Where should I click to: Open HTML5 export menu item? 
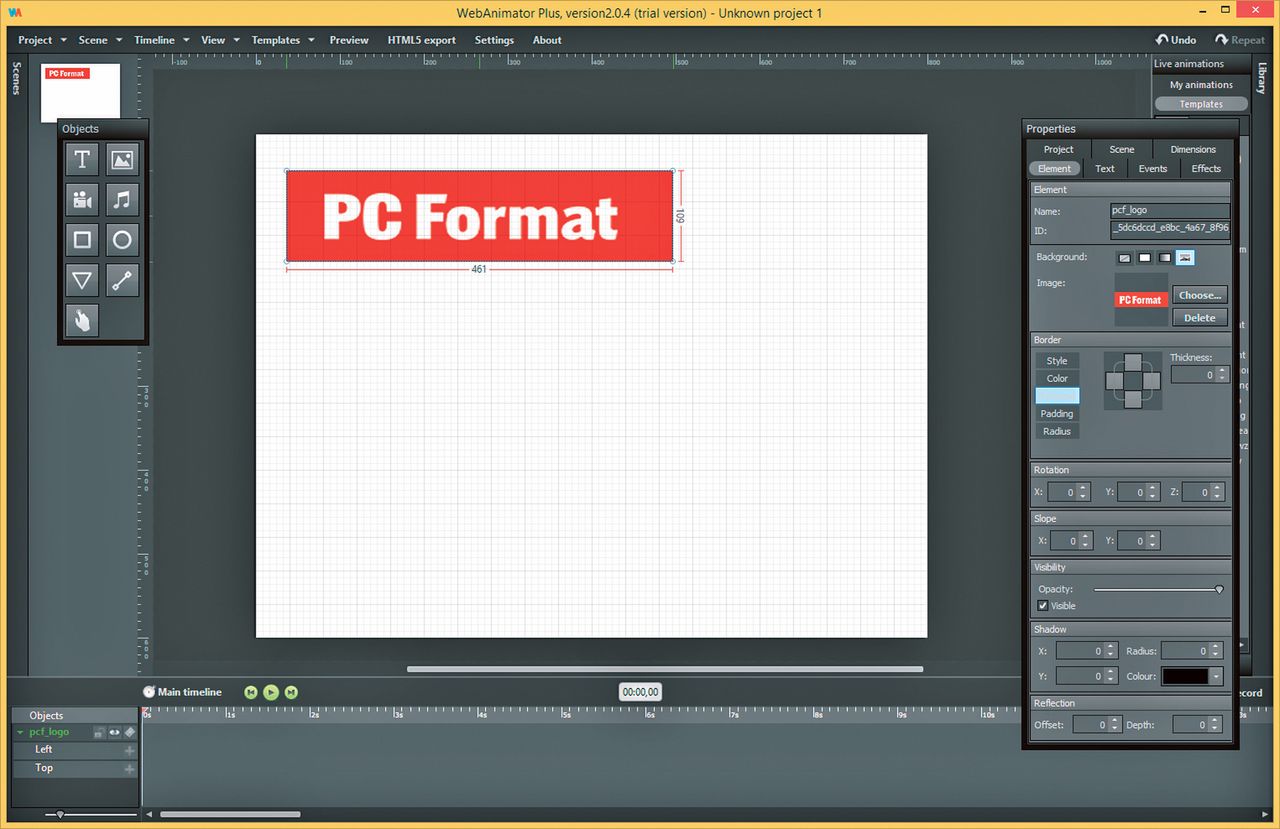click(x=421, y=40)
